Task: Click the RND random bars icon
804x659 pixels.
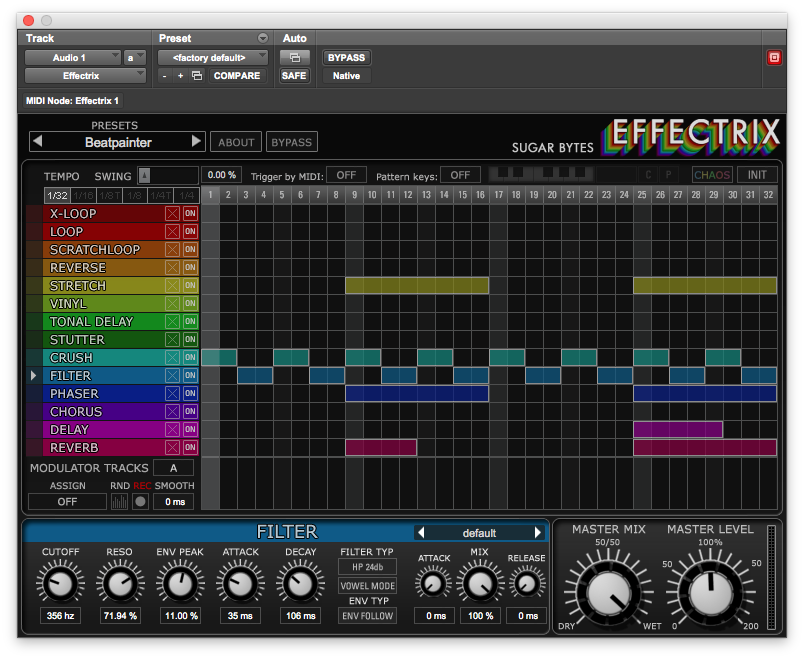Action: [x=119, y=502]
